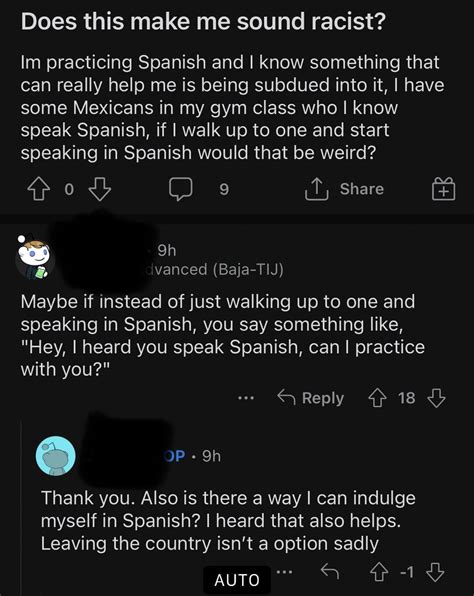Click the Share label on the post
Viewport: 474px width, 596px height.
362,189
